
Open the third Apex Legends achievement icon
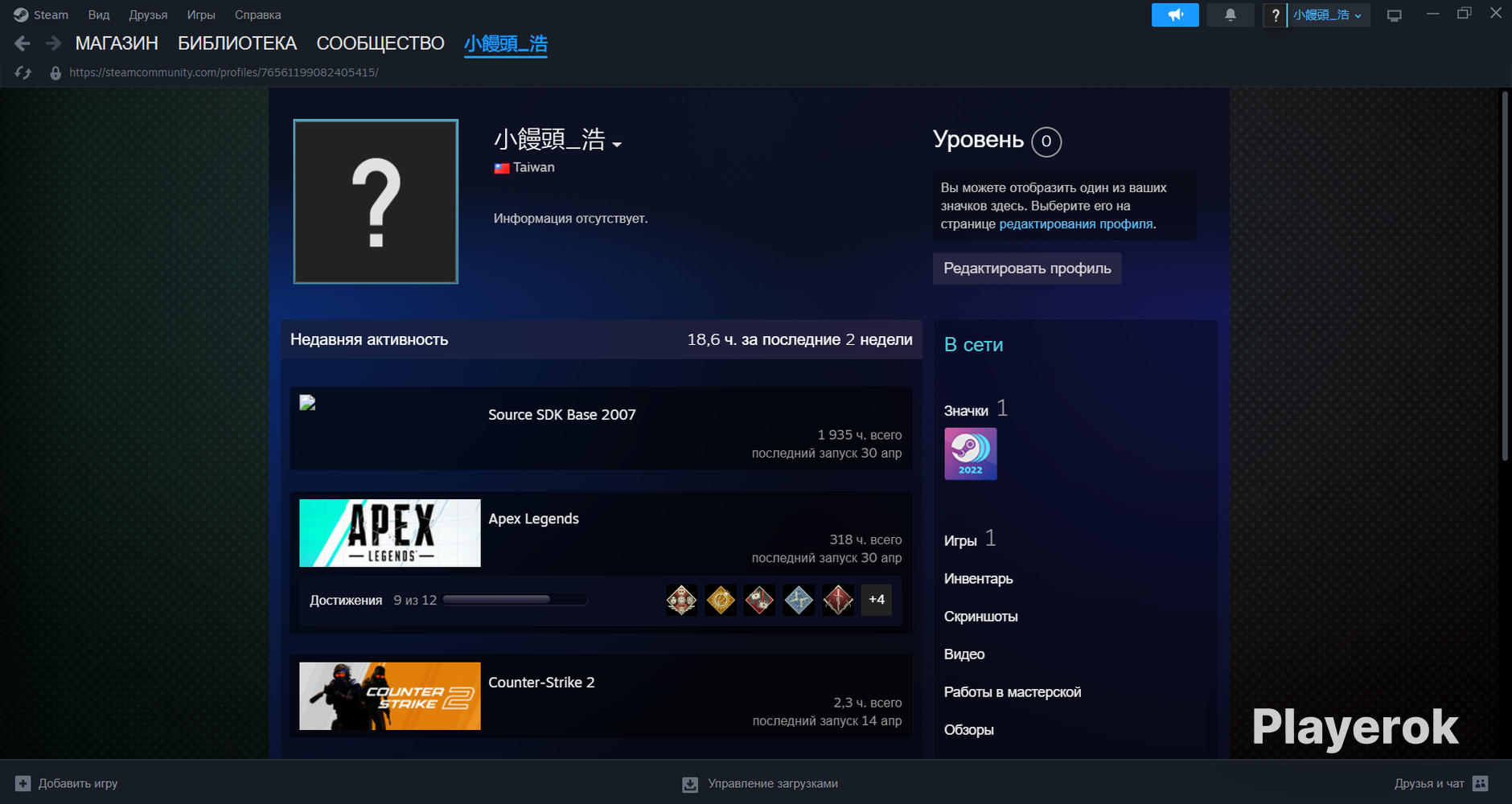[760, 600]
